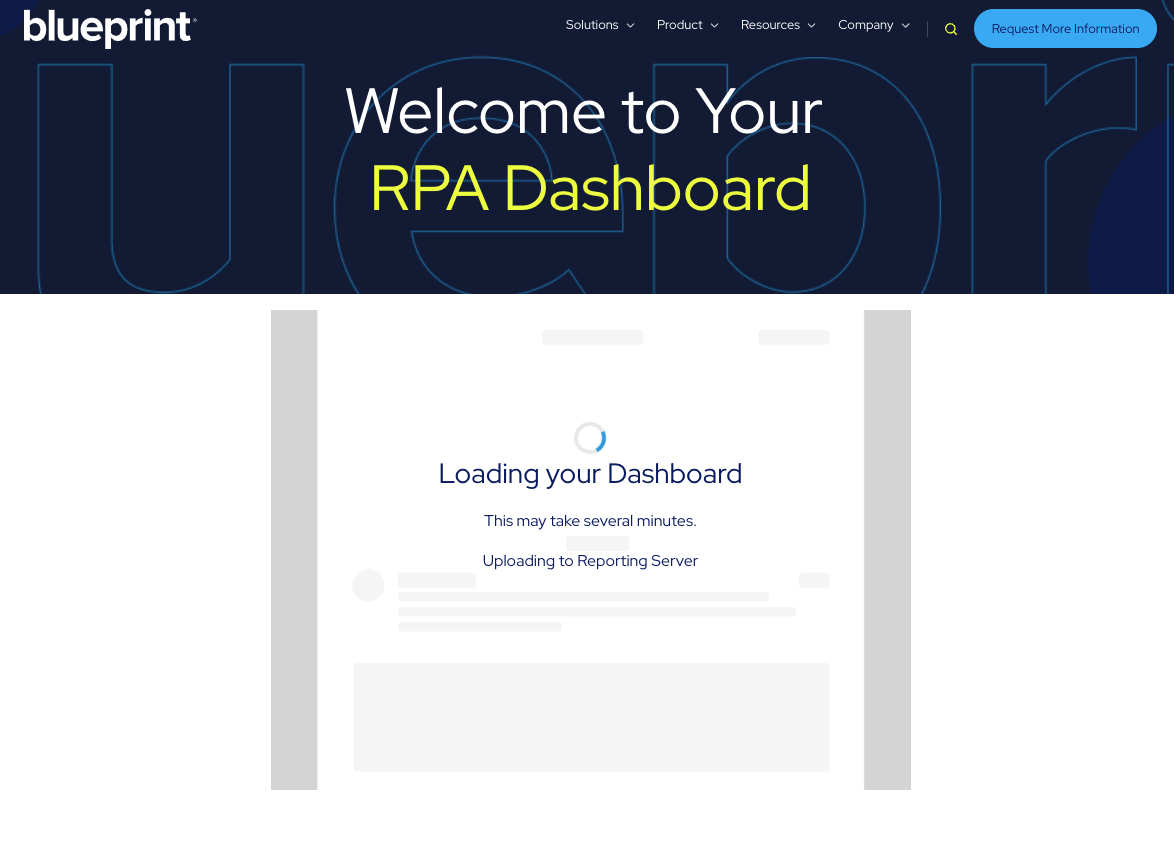The height and width of the screenshot is (845, 1174).
Task: Click the yellow RPA Dashboard title
Action: pos(590,188)
